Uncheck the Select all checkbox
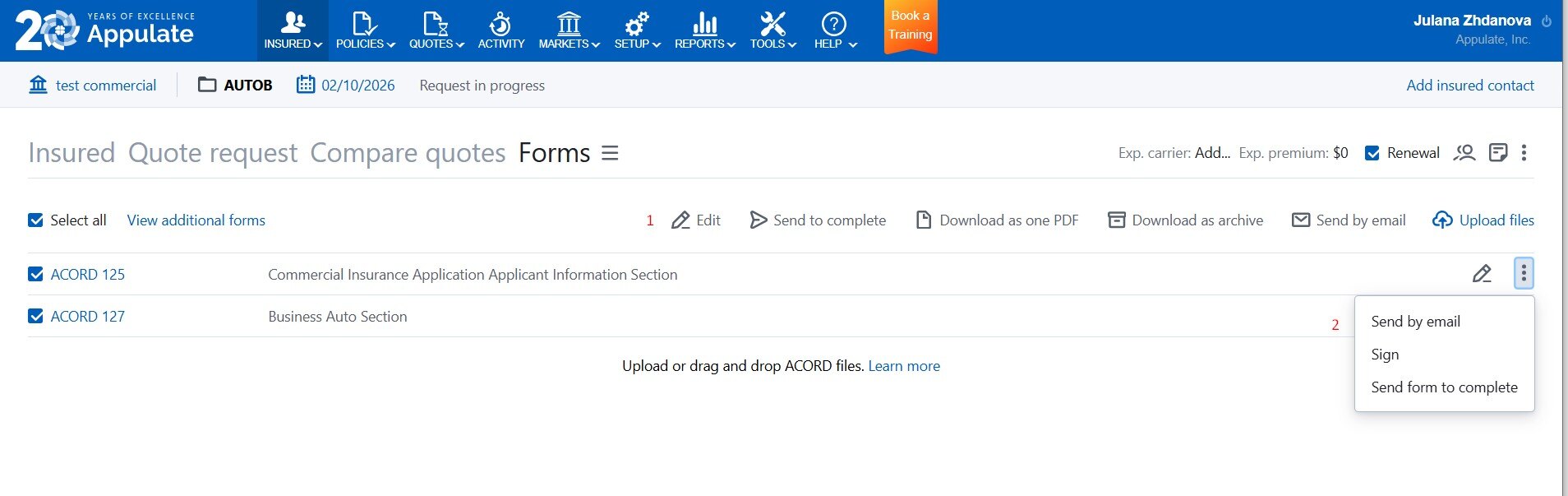Viewport: 1568px width, 496px height. pyautogui.click(x=36, y=220)
